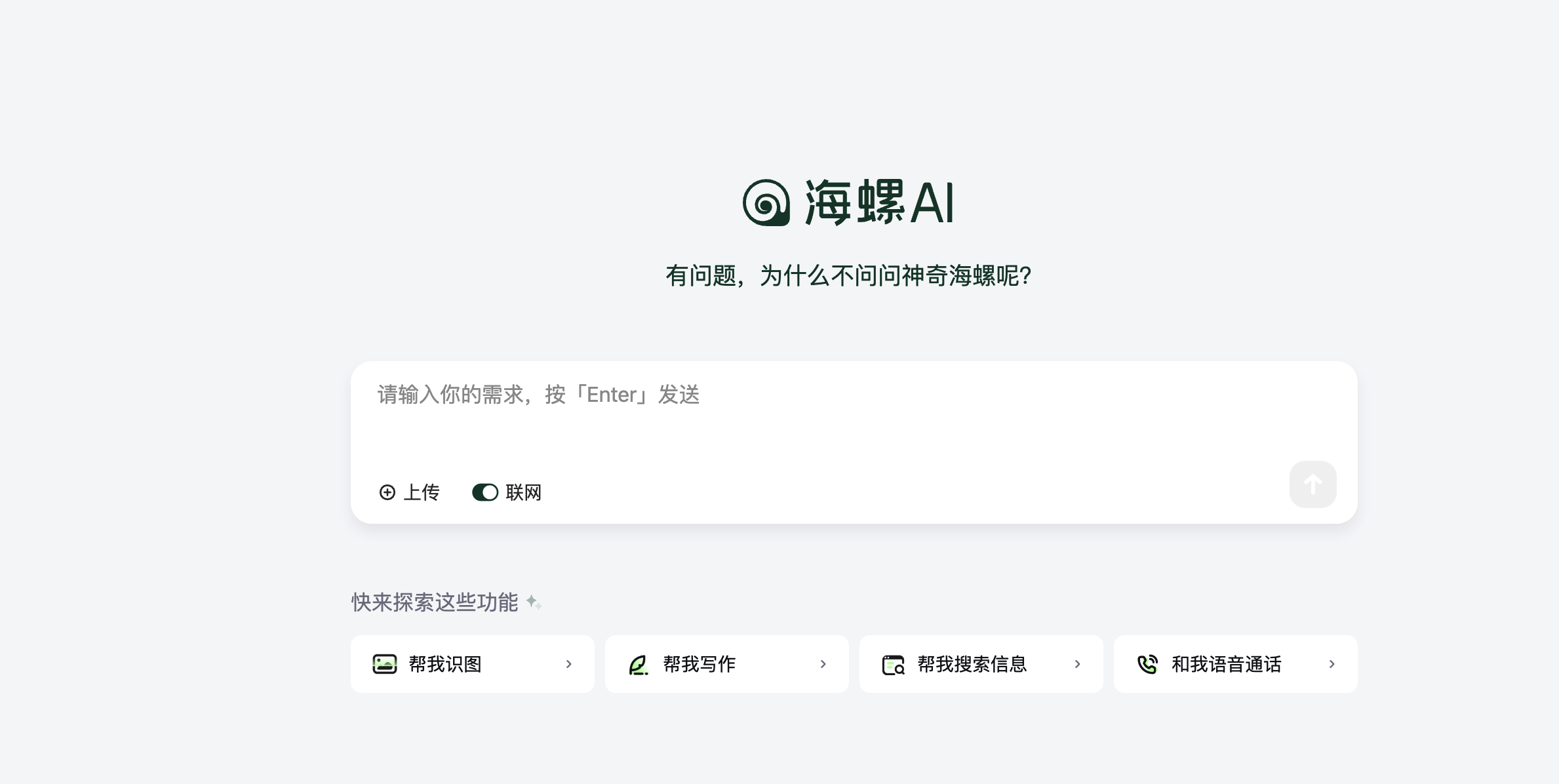Start 和我语音通话 voice call
This screenshot has height=784, width=1559.
1236,664
